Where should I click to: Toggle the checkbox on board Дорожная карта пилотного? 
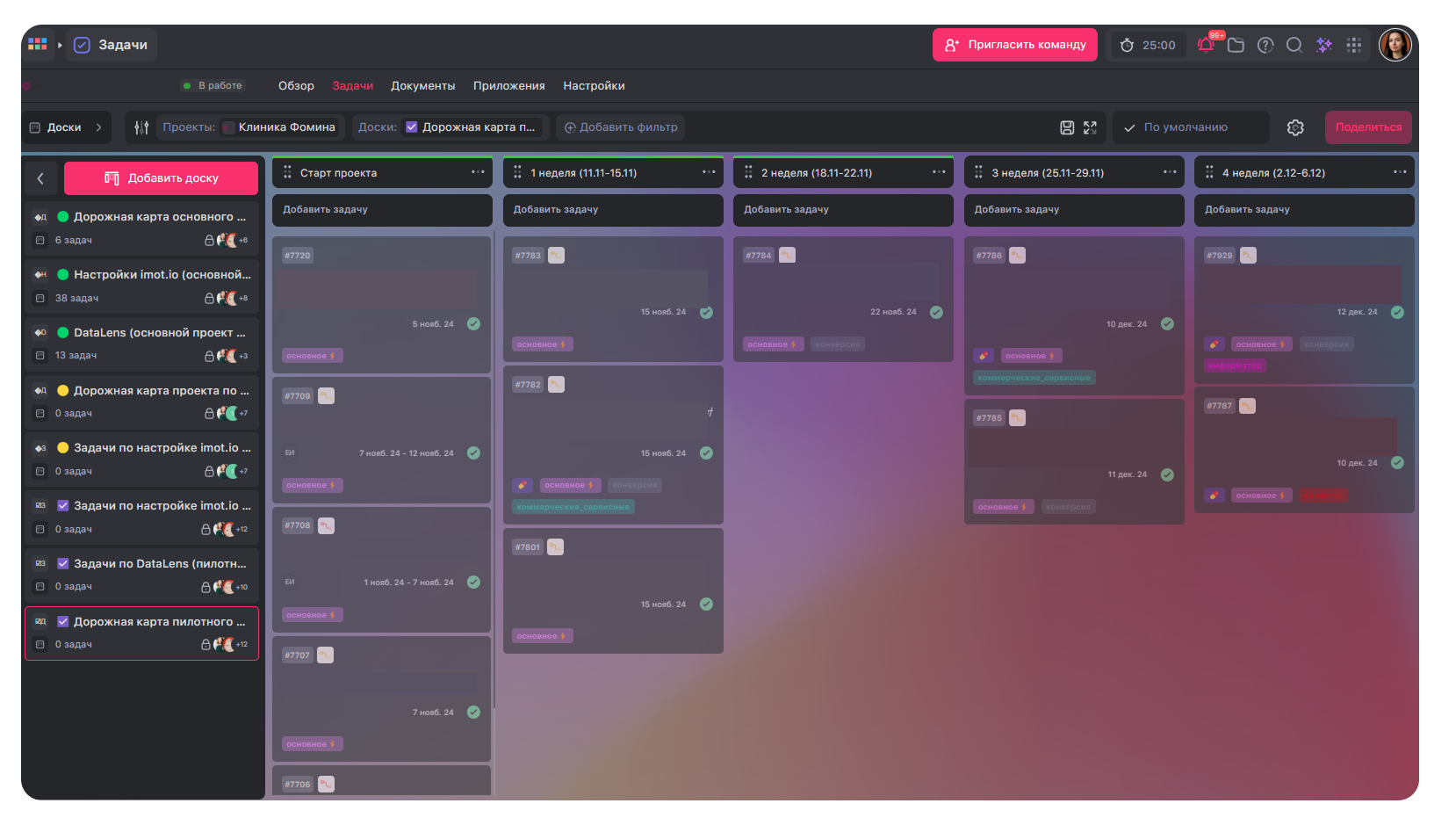[x=62, y=621]
